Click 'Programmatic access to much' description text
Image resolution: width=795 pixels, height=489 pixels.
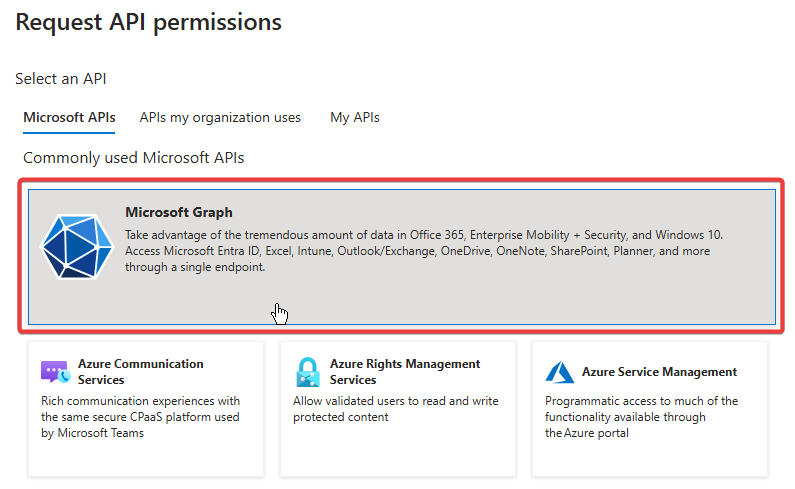(641, 417)
